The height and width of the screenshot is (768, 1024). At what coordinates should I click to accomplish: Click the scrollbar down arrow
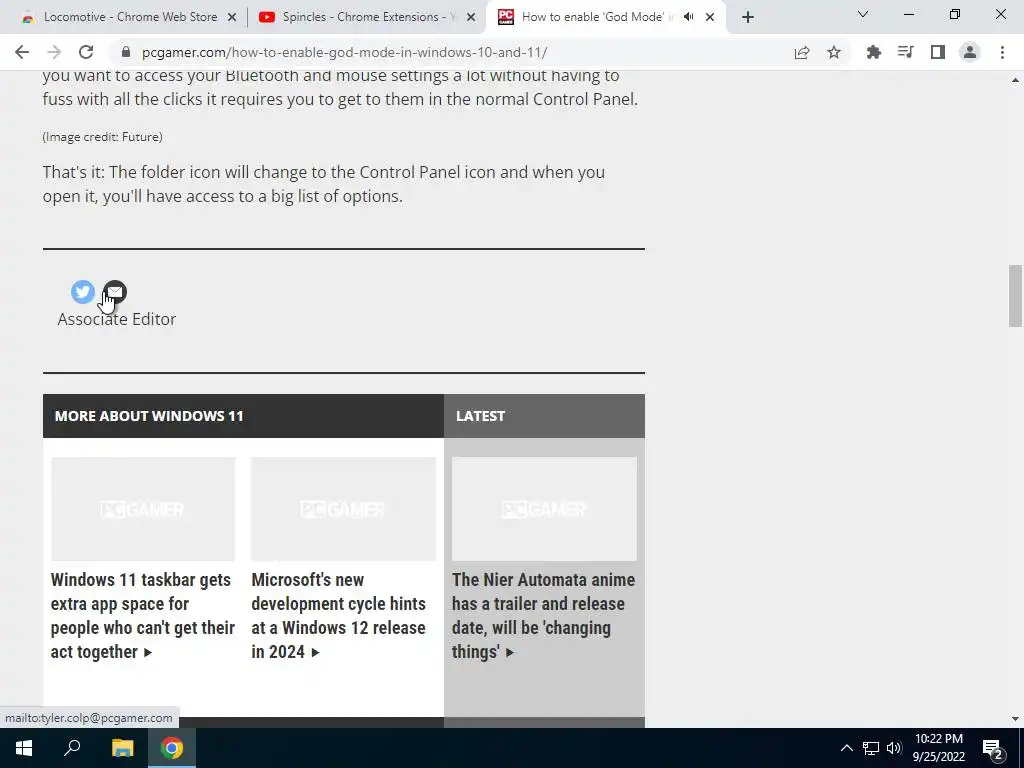1015,719
